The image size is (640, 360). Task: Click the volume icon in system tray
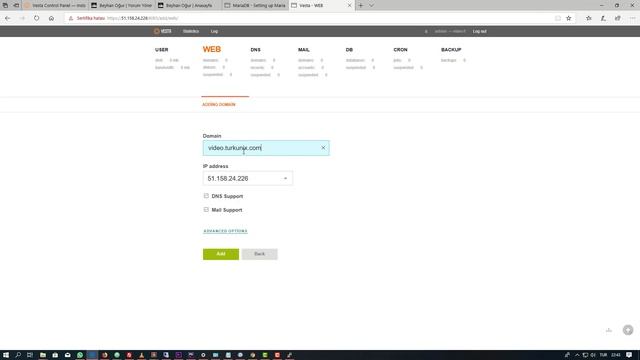coord(593,355)
